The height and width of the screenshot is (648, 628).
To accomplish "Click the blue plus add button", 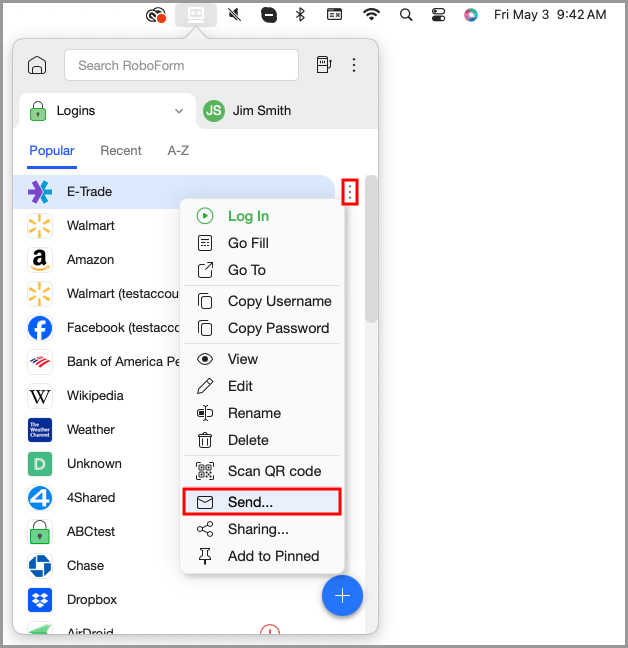I will point(342,596).
